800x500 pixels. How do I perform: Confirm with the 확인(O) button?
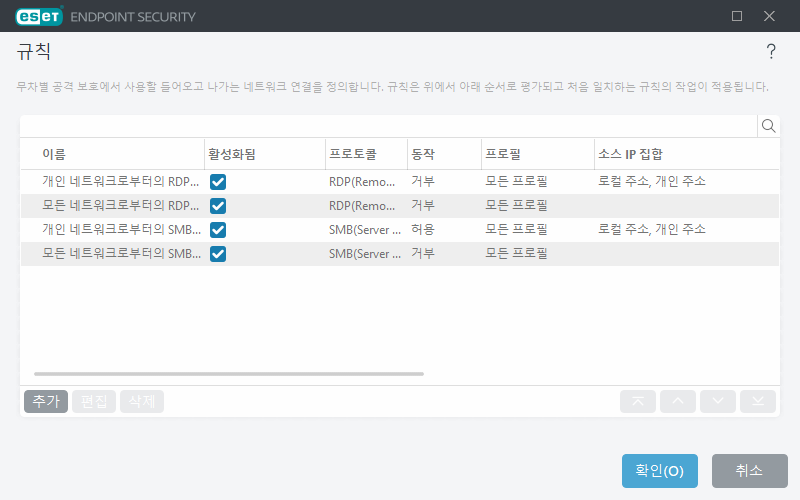659,471
